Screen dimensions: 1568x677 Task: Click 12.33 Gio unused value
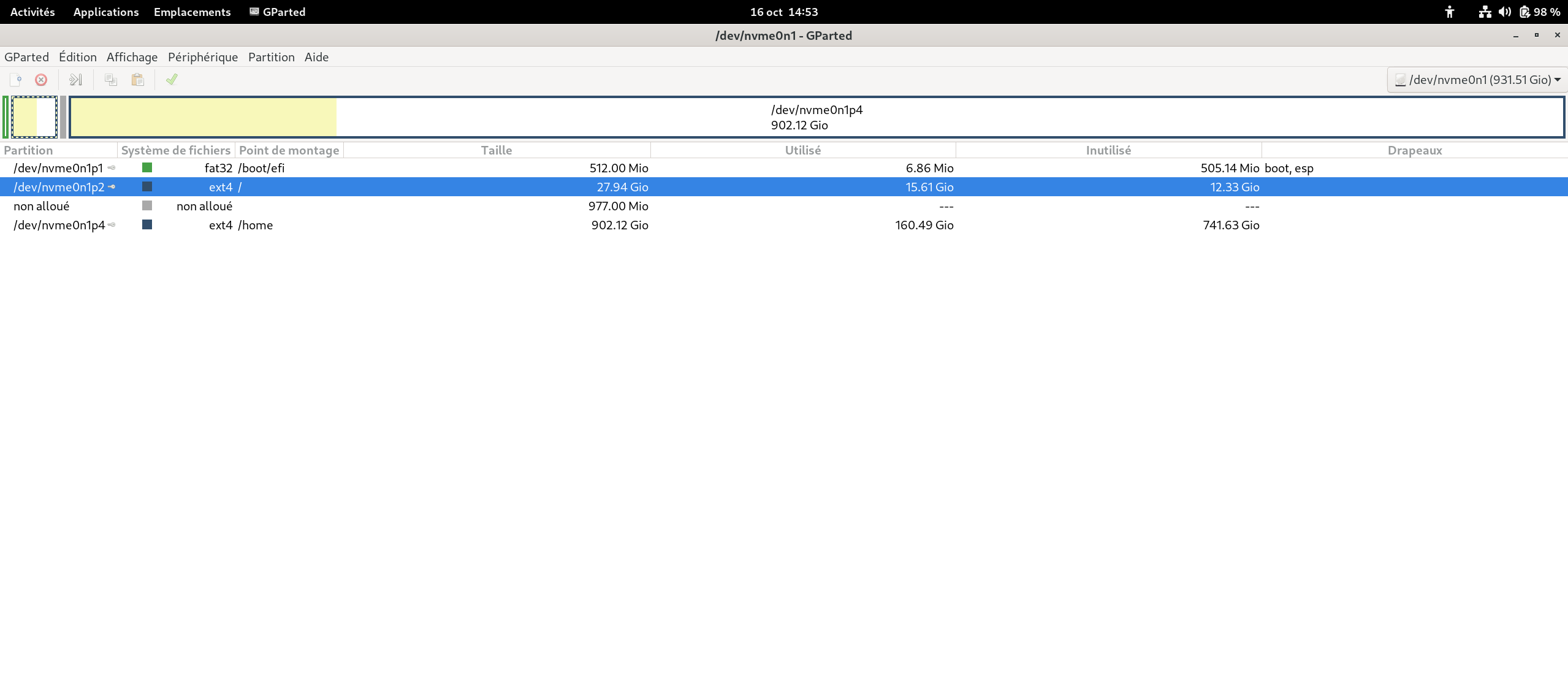(x=1235, y=186)
